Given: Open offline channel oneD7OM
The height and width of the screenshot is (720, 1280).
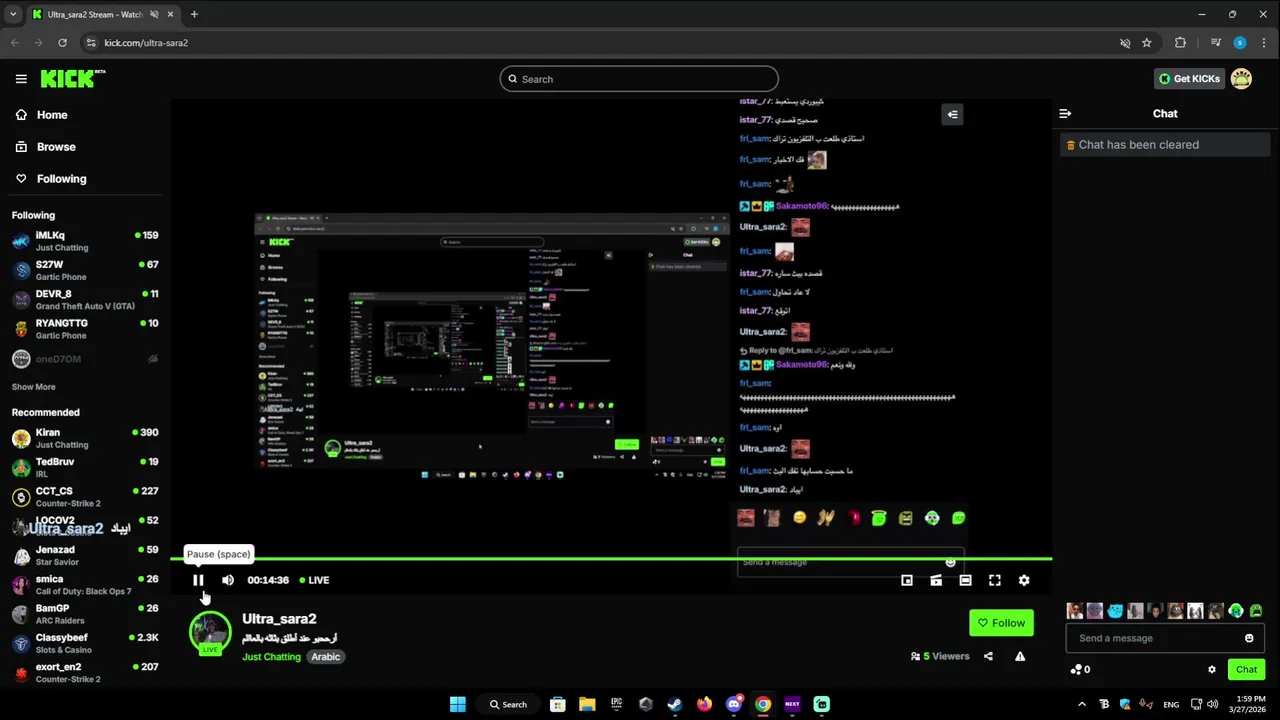Looking at the screenshot, I should 85,359.
